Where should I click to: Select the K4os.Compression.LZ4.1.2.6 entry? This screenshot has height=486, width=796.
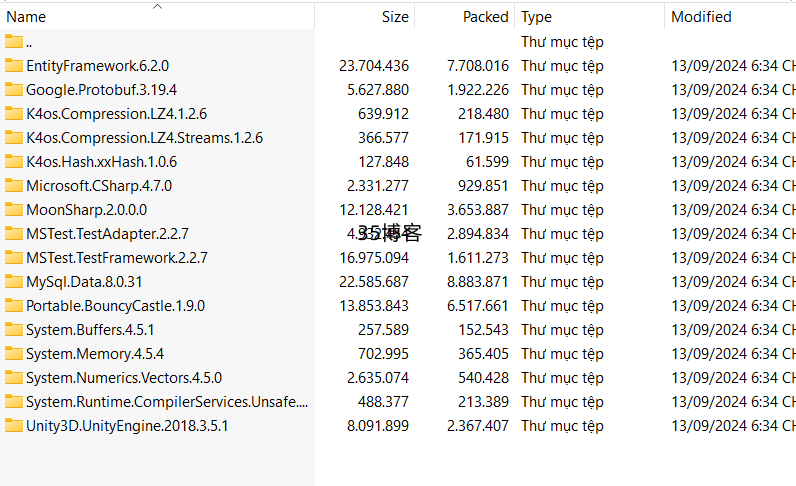pos(116,114)
